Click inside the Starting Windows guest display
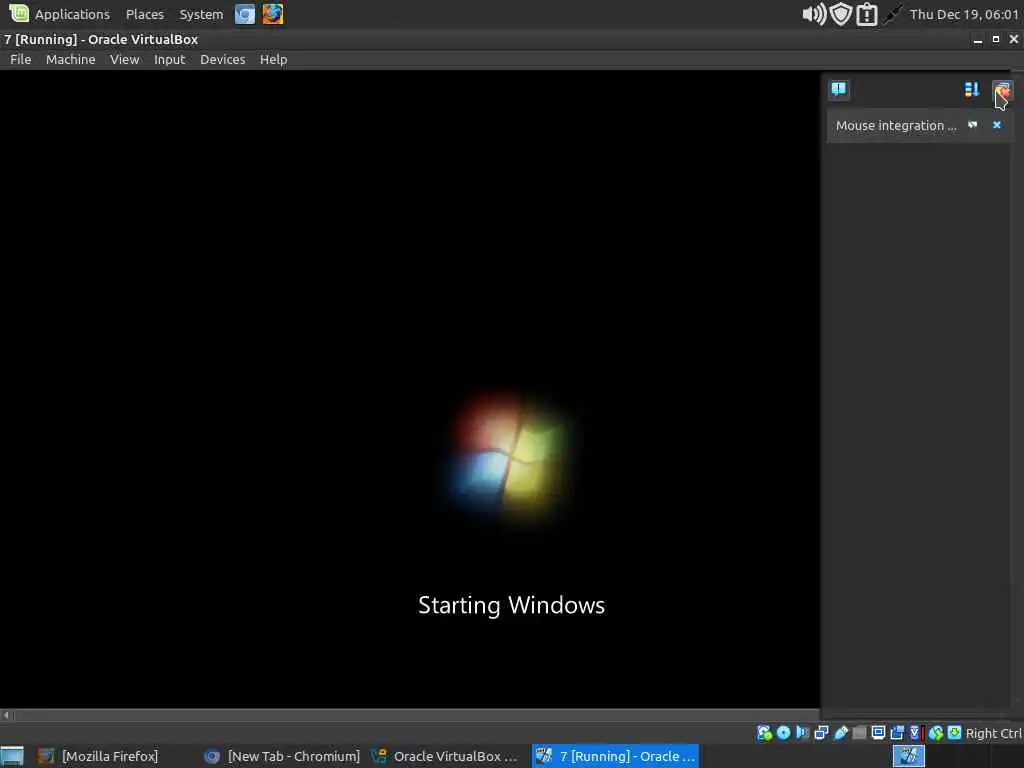 click(x=410, y=389)
